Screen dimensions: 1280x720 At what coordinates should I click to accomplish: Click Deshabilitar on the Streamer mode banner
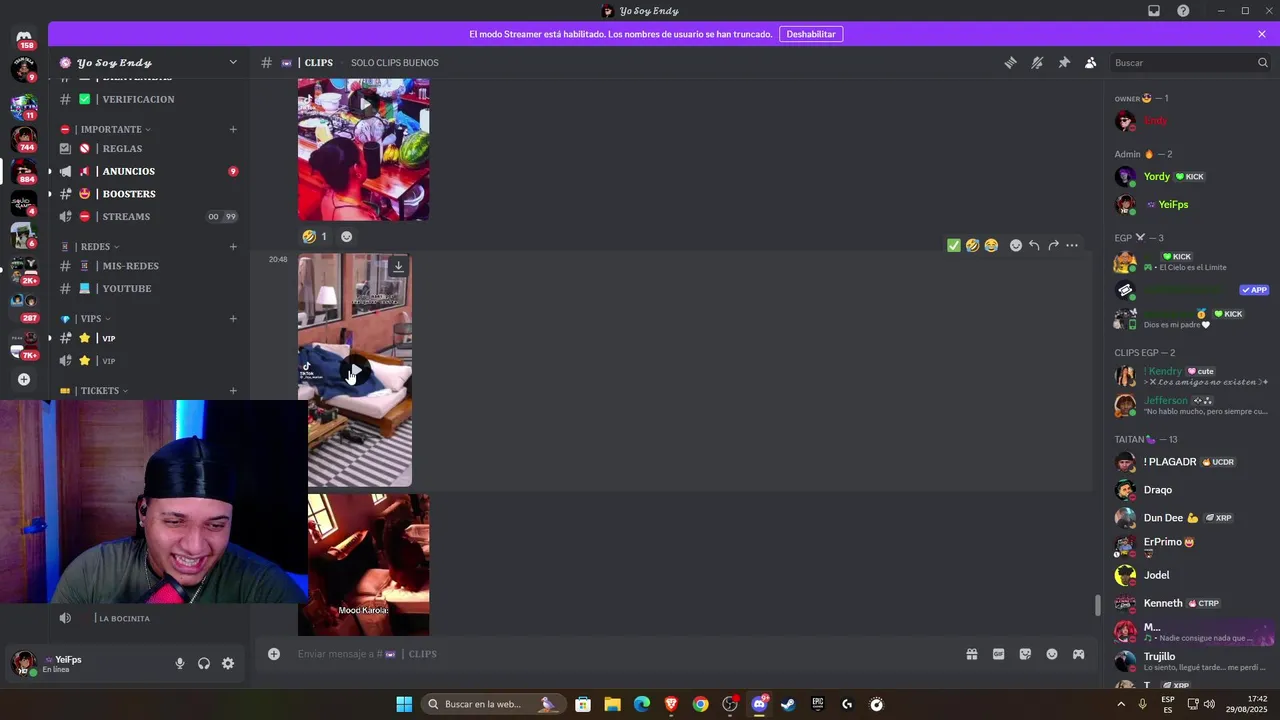[811, 34]
